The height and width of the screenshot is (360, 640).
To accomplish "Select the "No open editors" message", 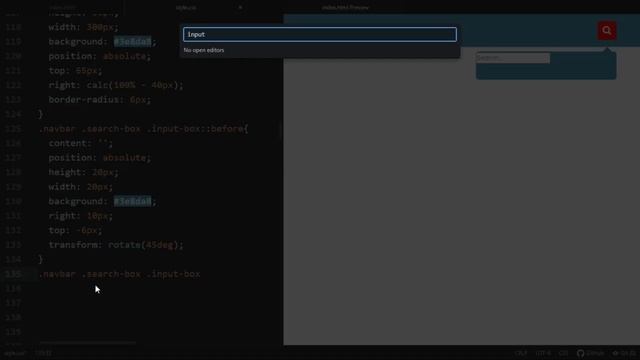I will (x=204, y=50).
